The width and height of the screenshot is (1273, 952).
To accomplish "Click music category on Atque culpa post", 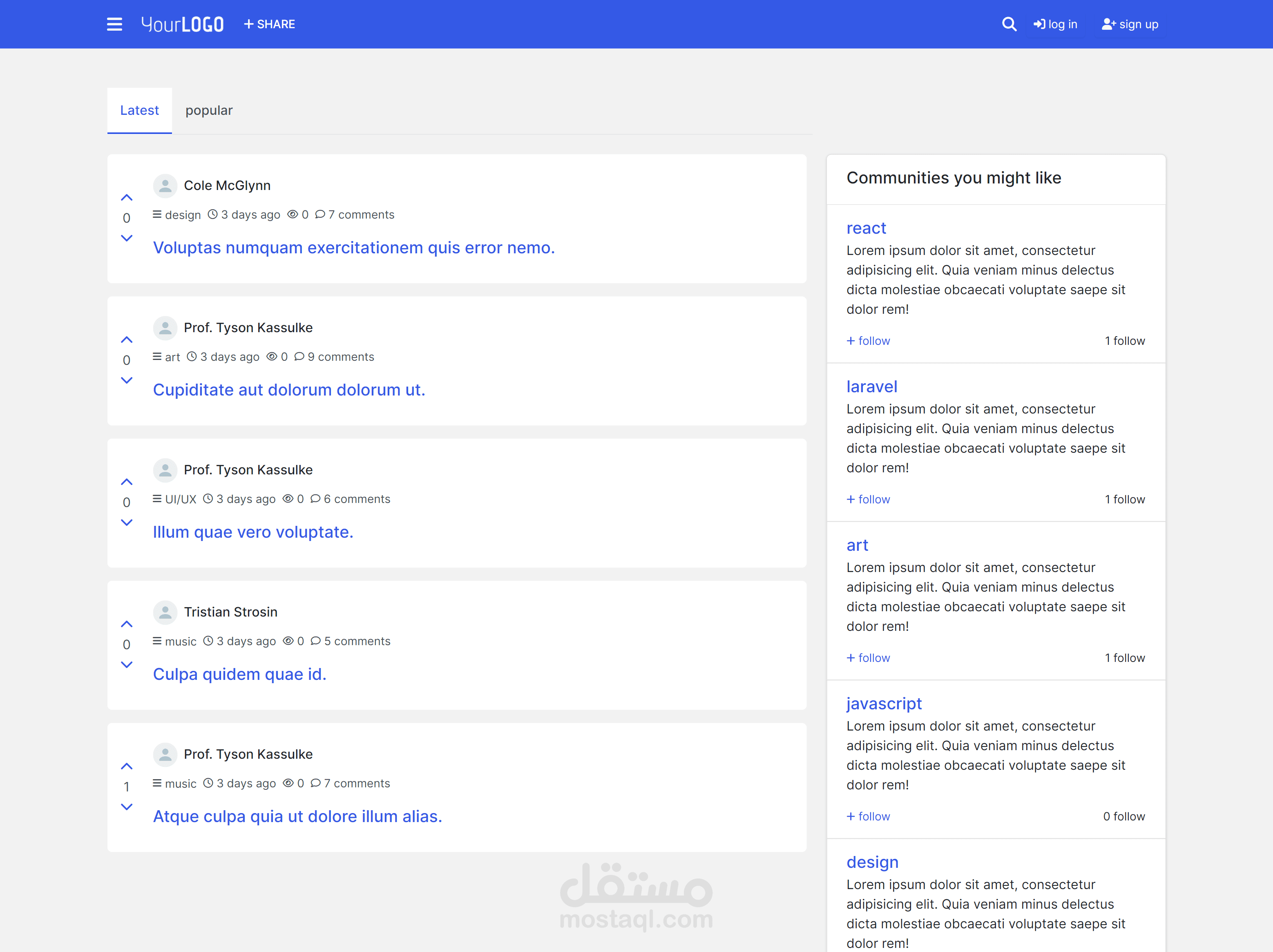I will coord(174,783).
